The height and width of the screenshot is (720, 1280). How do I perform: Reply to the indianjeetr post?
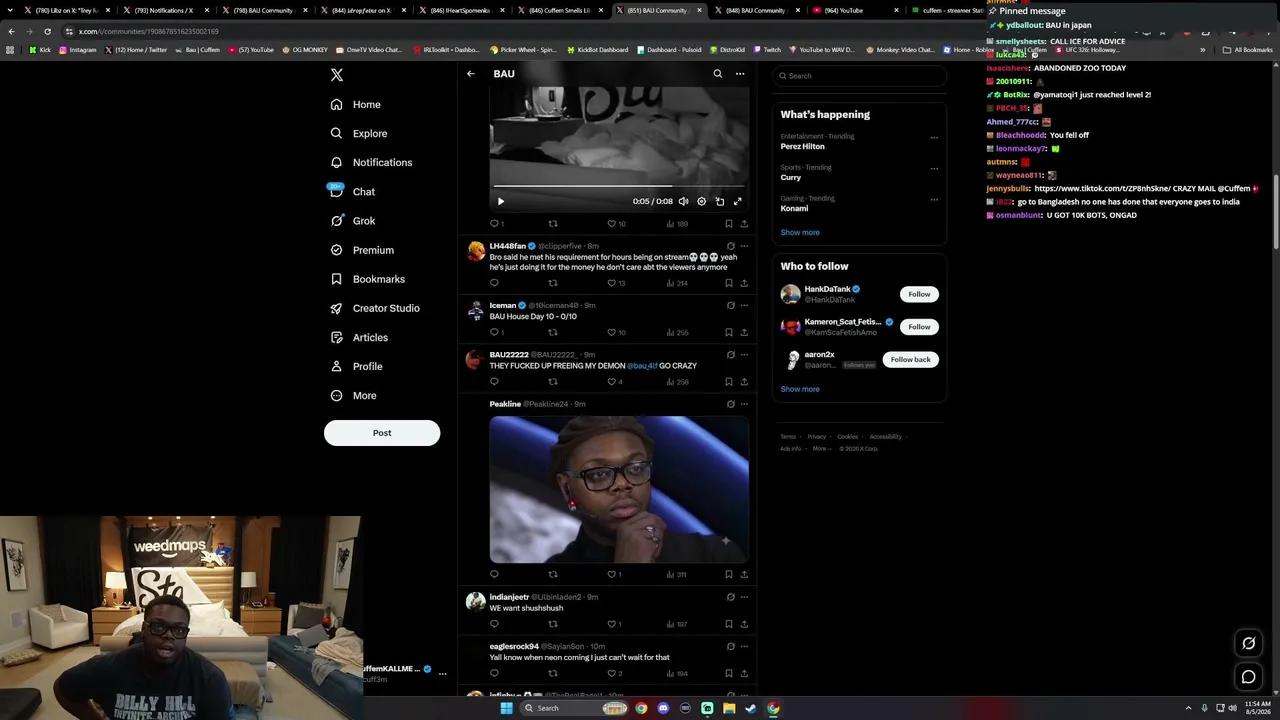[x=494, y=624]
